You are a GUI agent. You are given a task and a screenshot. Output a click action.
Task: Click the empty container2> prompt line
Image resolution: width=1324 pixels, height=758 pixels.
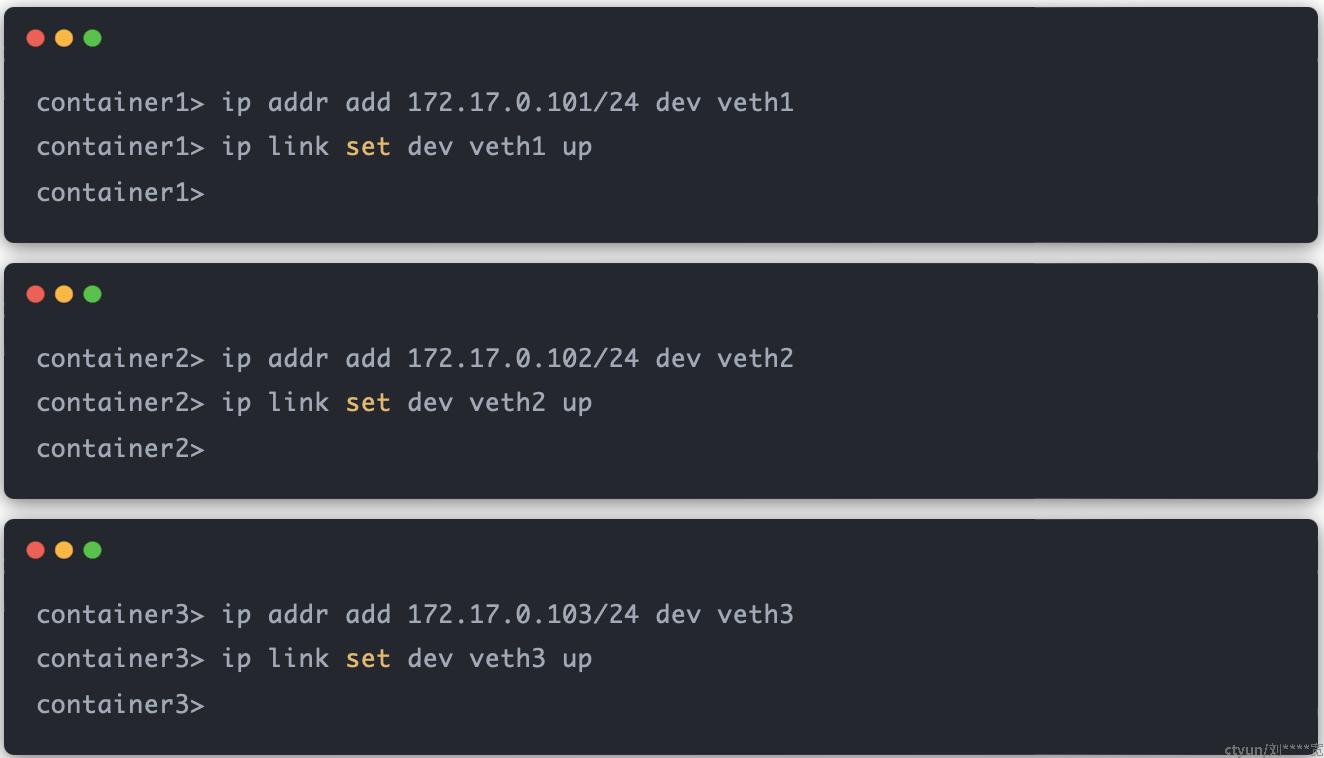pos(120,448)
